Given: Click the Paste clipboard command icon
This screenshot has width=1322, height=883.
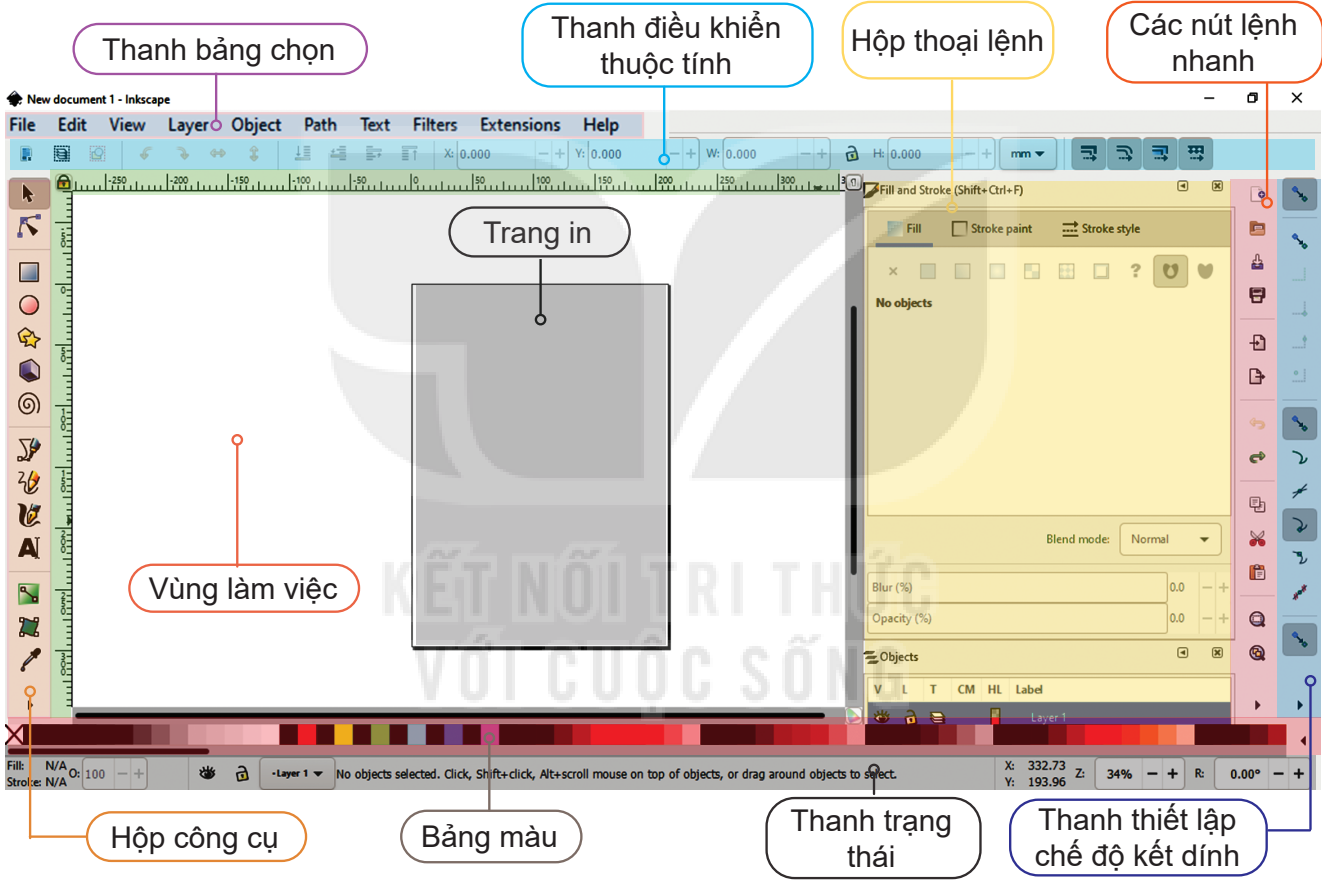Looking at the screenshot, I should tap(1258, 573).
